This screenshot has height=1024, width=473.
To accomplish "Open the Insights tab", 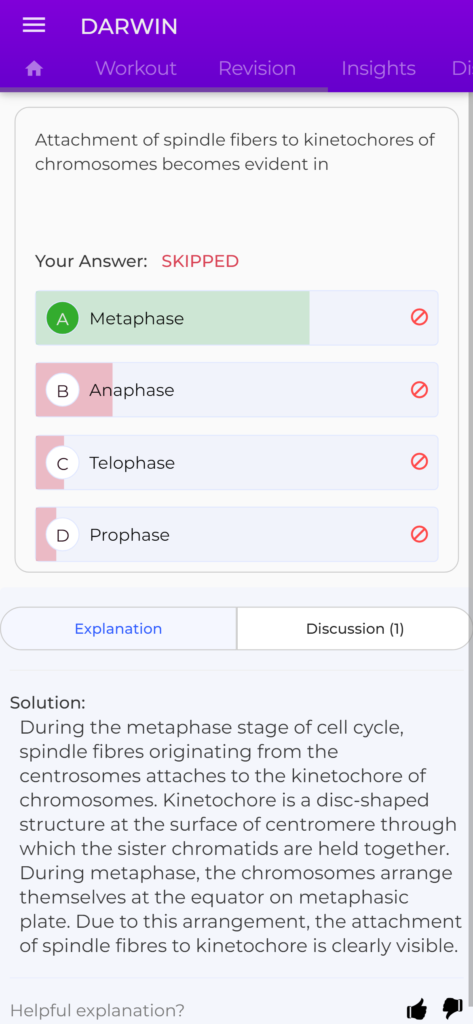I will tap(378, 69).
